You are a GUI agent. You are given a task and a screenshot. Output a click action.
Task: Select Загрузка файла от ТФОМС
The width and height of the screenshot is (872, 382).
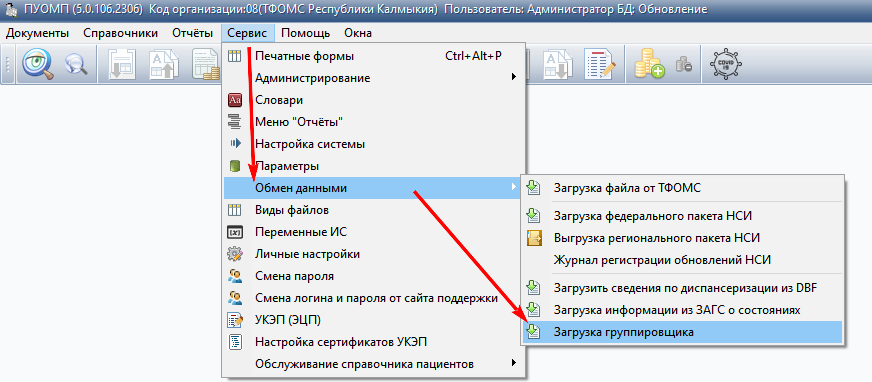click(x=682, y=188)
